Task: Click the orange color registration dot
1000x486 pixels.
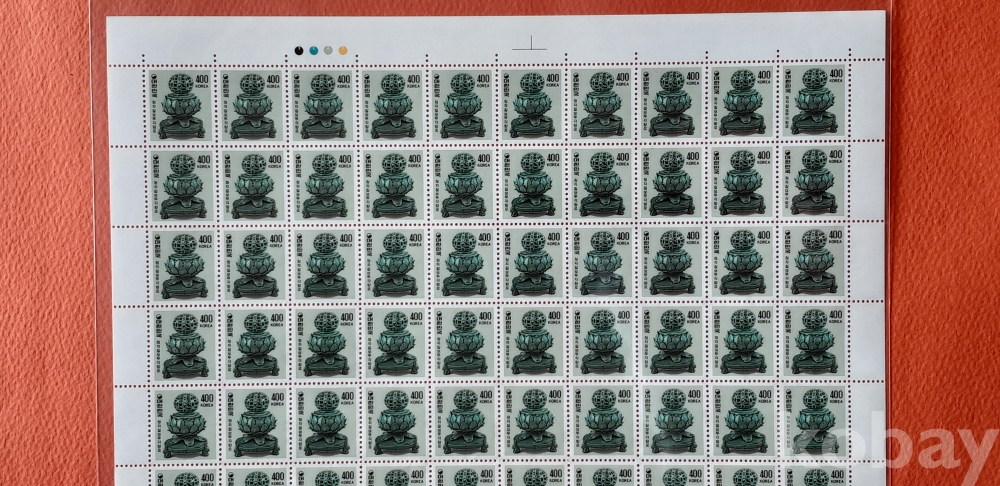Action: tap(342, 48)
